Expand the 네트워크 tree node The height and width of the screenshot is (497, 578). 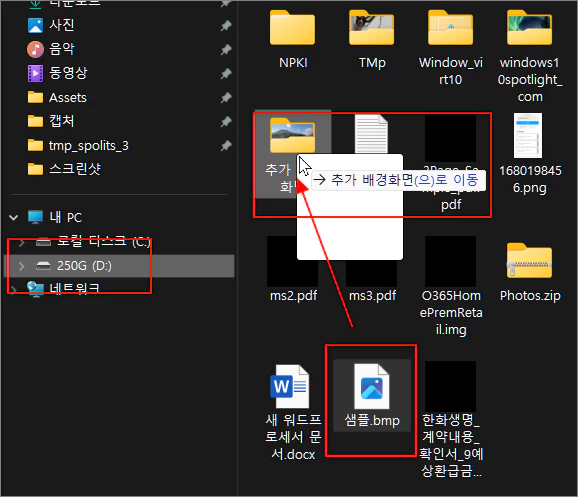(x=14, y=290)
